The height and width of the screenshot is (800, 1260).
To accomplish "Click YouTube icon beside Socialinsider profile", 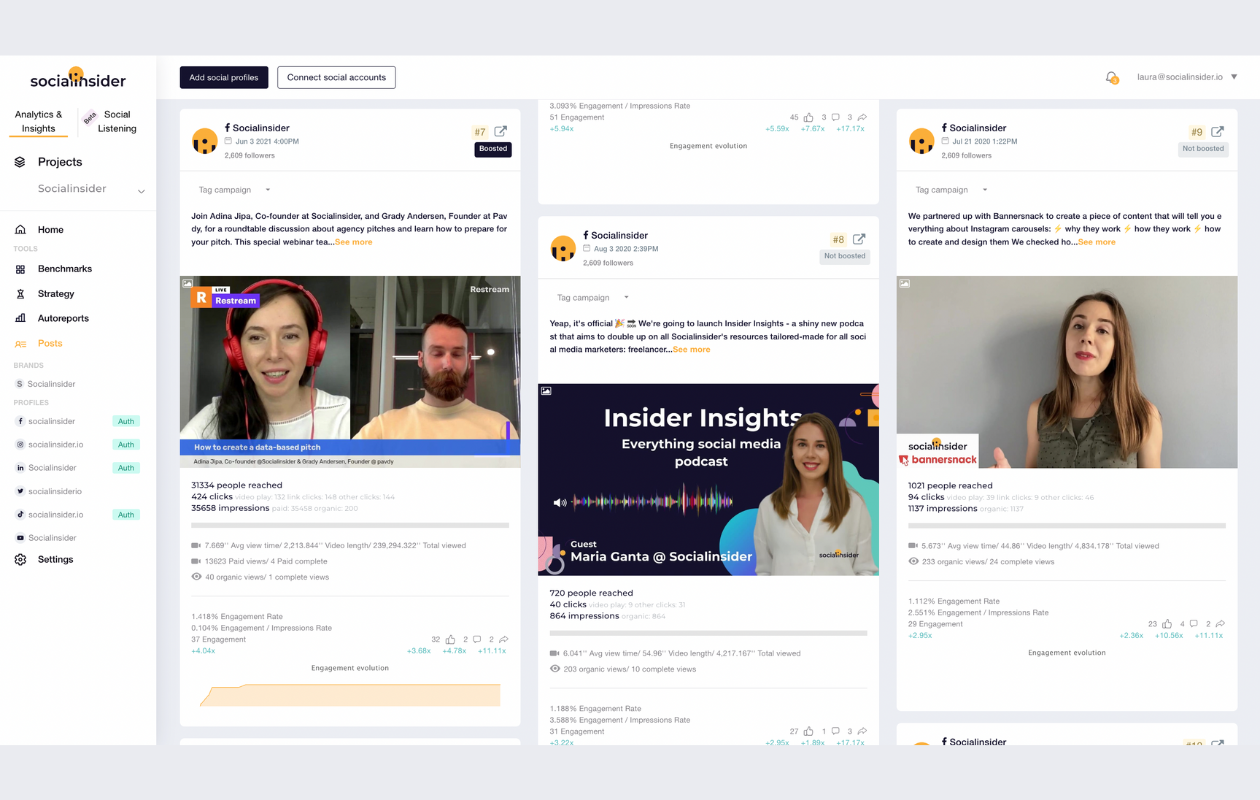I will point(20,538).
